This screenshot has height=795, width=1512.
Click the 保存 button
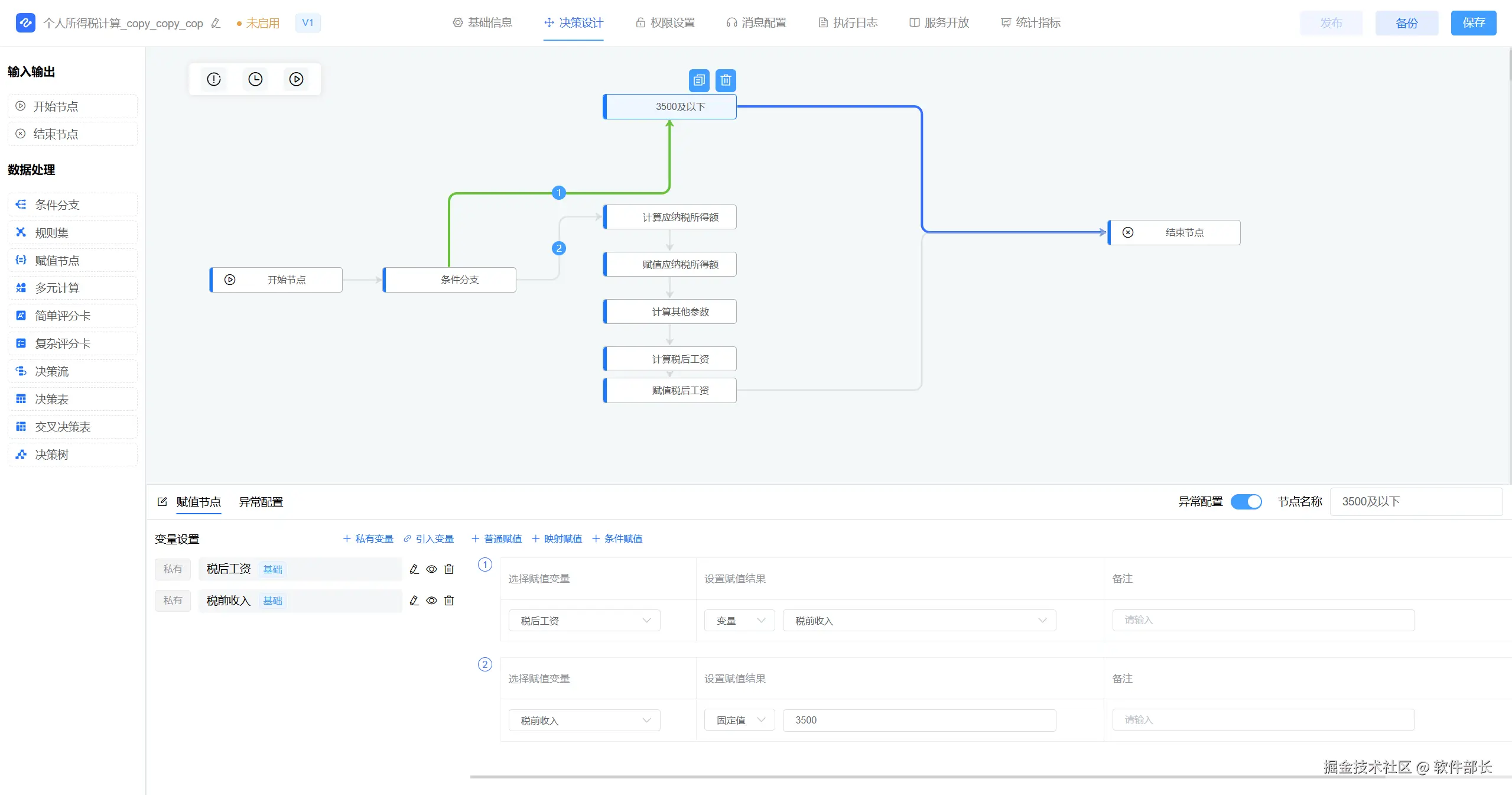coord(1473,23)
